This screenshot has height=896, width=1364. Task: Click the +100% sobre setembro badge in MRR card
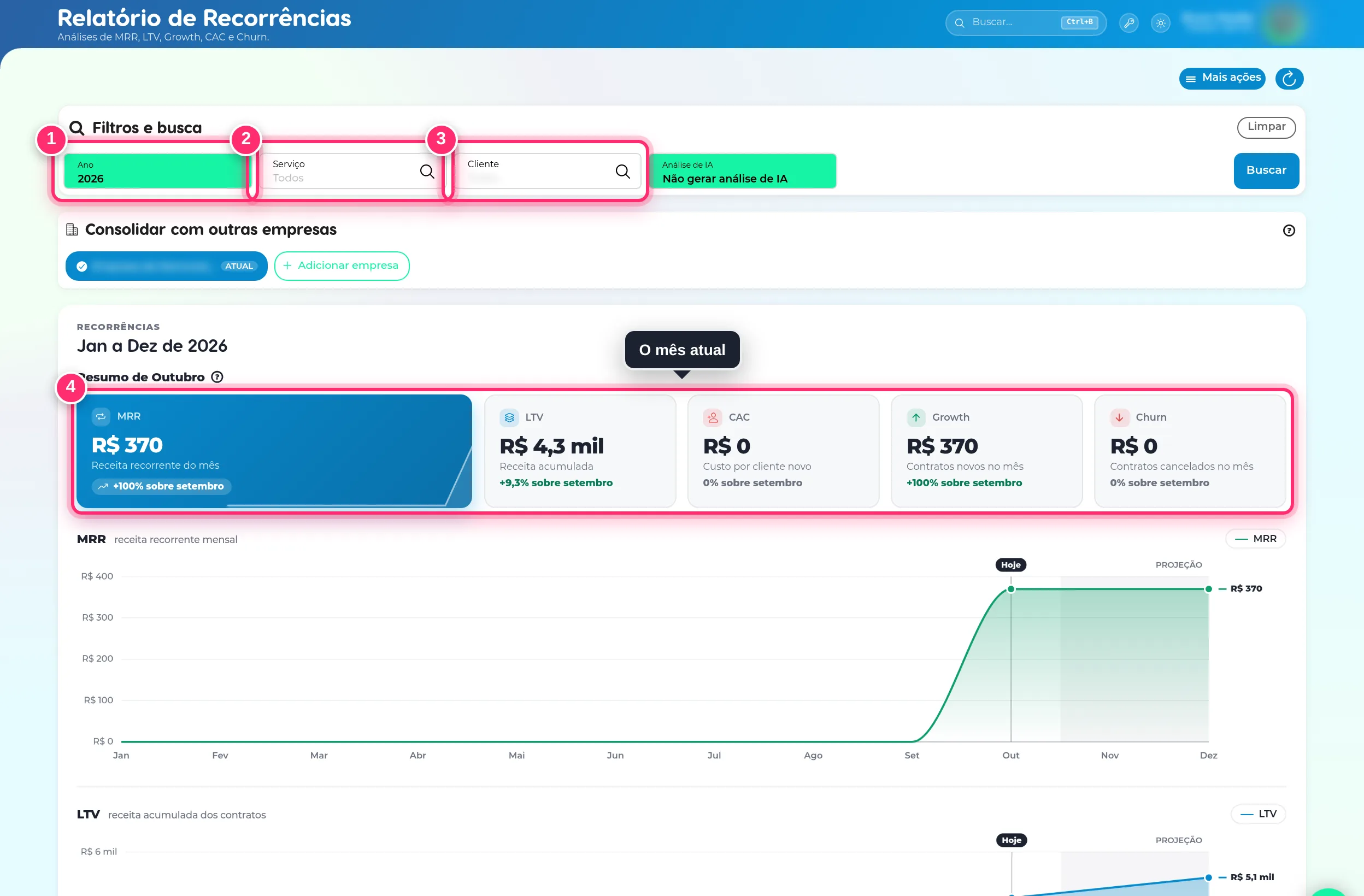pos(162,486)
